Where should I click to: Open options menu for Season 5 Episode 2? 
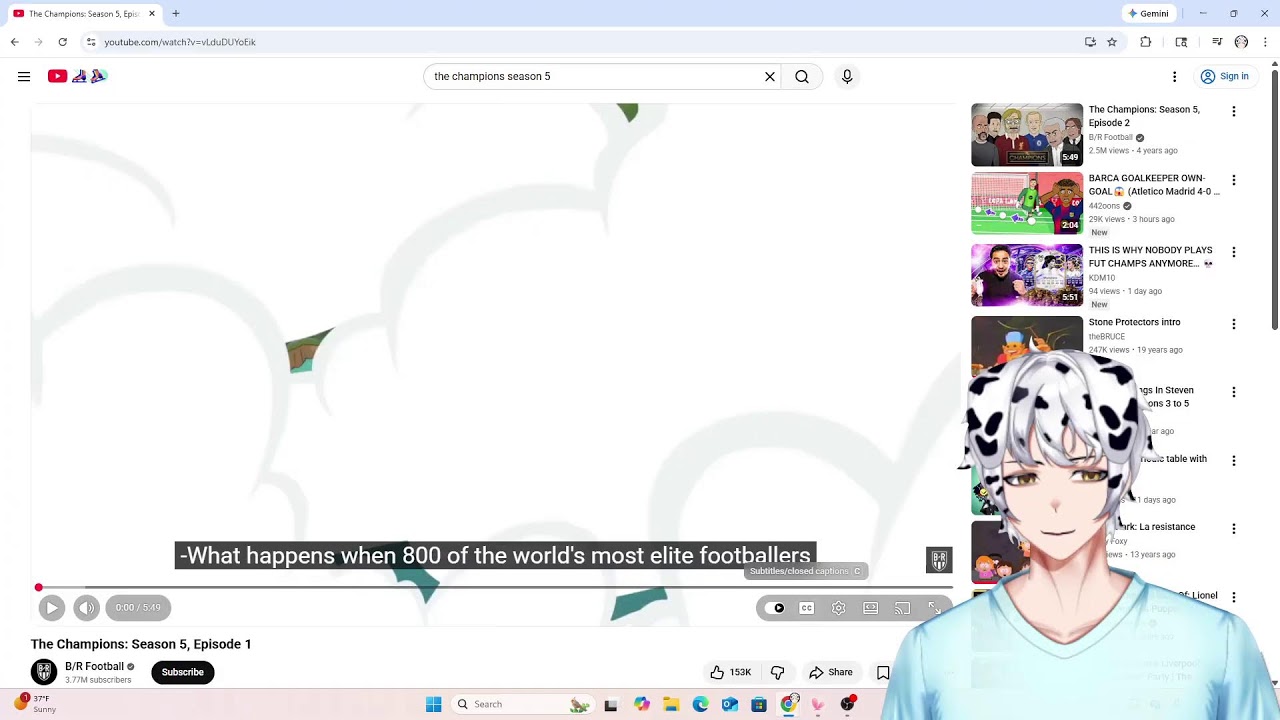pyautogui.click(x=1233, y=112)
